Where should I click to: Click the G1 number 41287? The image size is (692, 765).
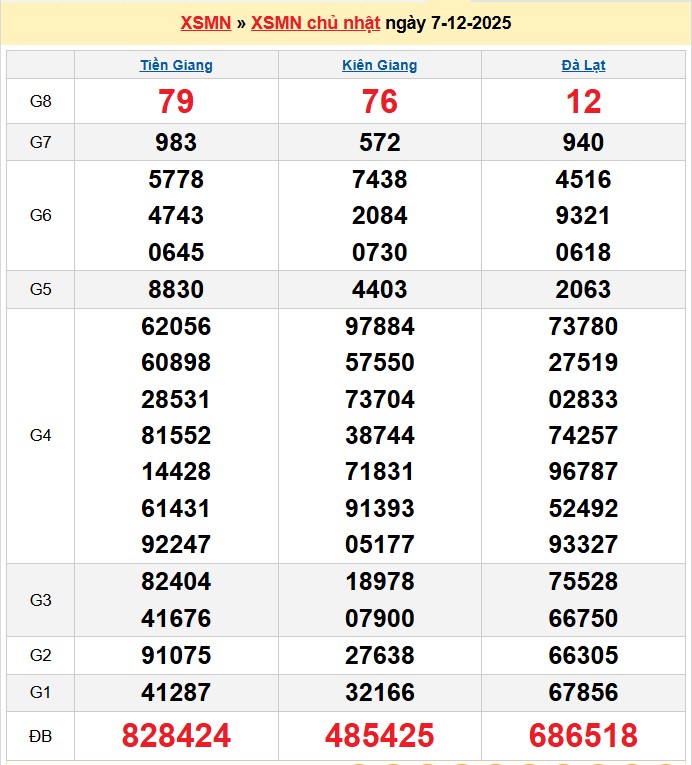click(x=176, y=692)
